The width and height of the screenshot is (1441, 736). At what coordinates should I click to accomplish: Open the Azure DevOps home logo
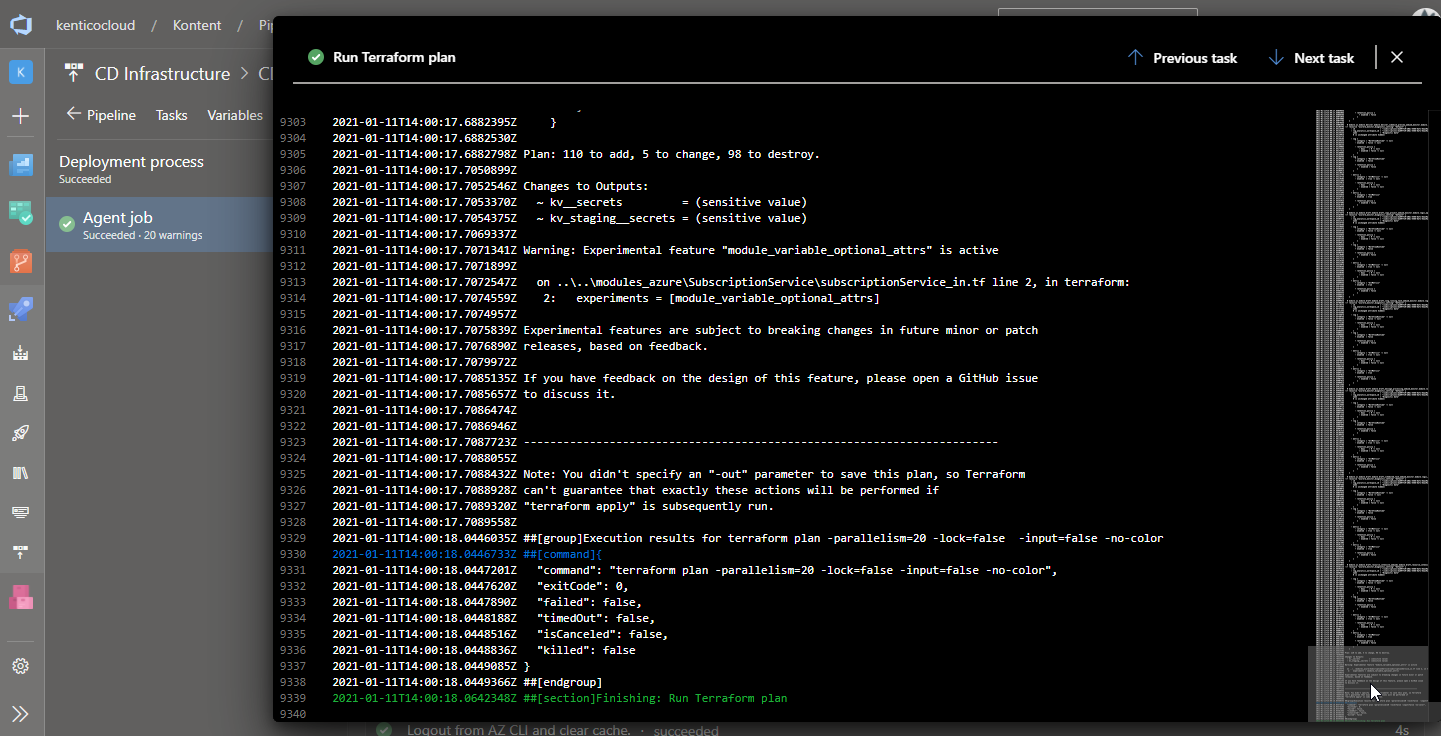[x=21, y=25]
